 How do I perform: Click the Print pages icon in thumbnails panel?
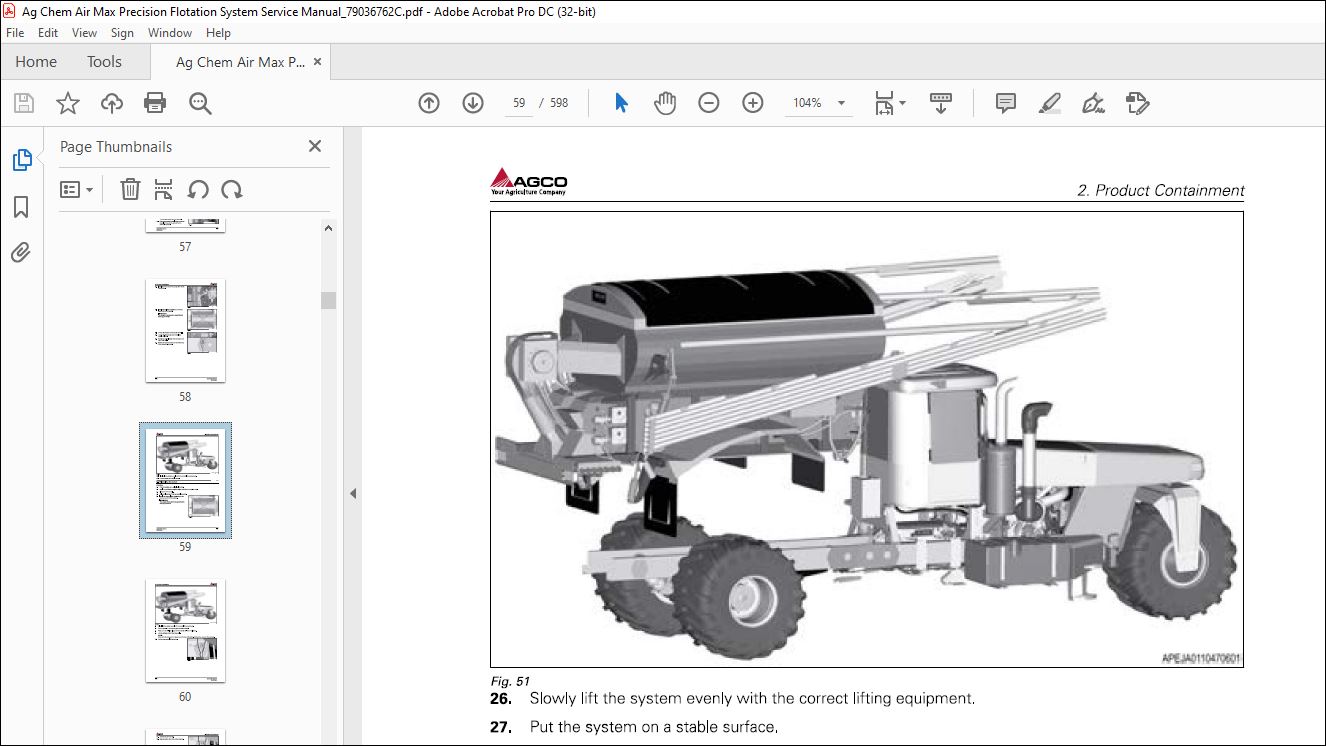click(164, 189)
